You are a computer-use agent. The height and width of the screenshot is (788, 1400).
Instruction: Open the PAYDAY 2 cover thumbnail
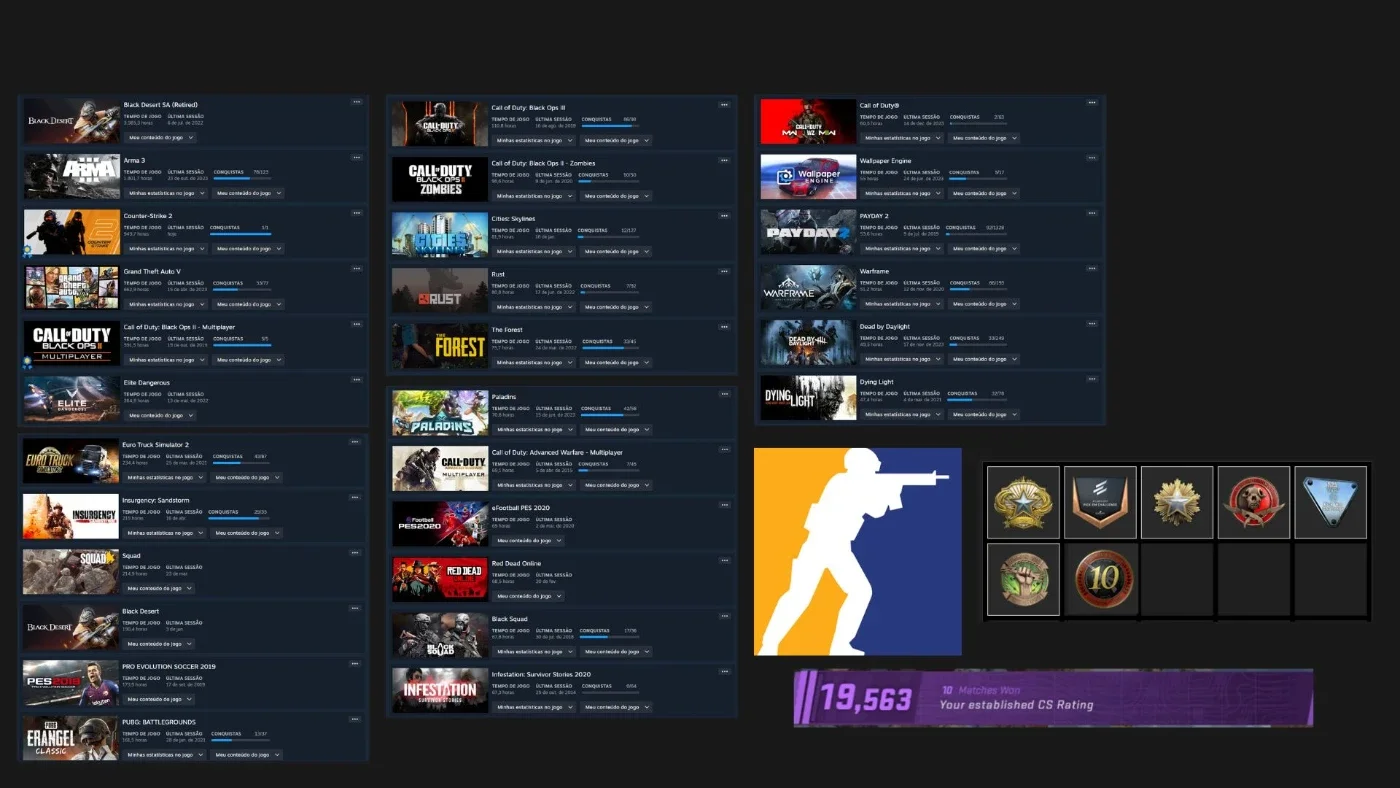tap(808, 232)
